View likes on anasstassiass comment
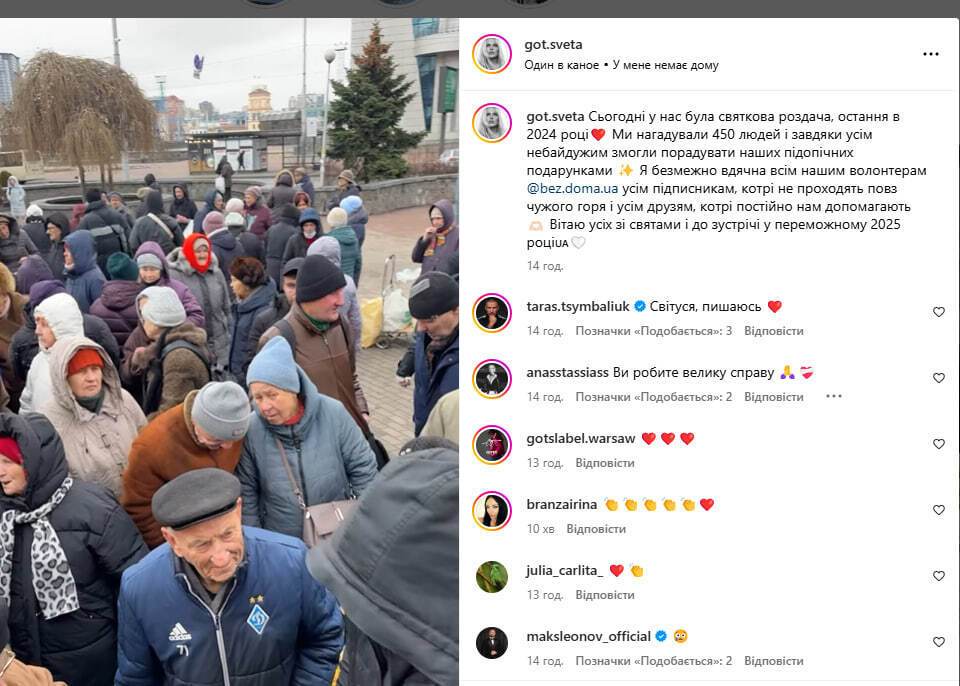 coord(653,397)
